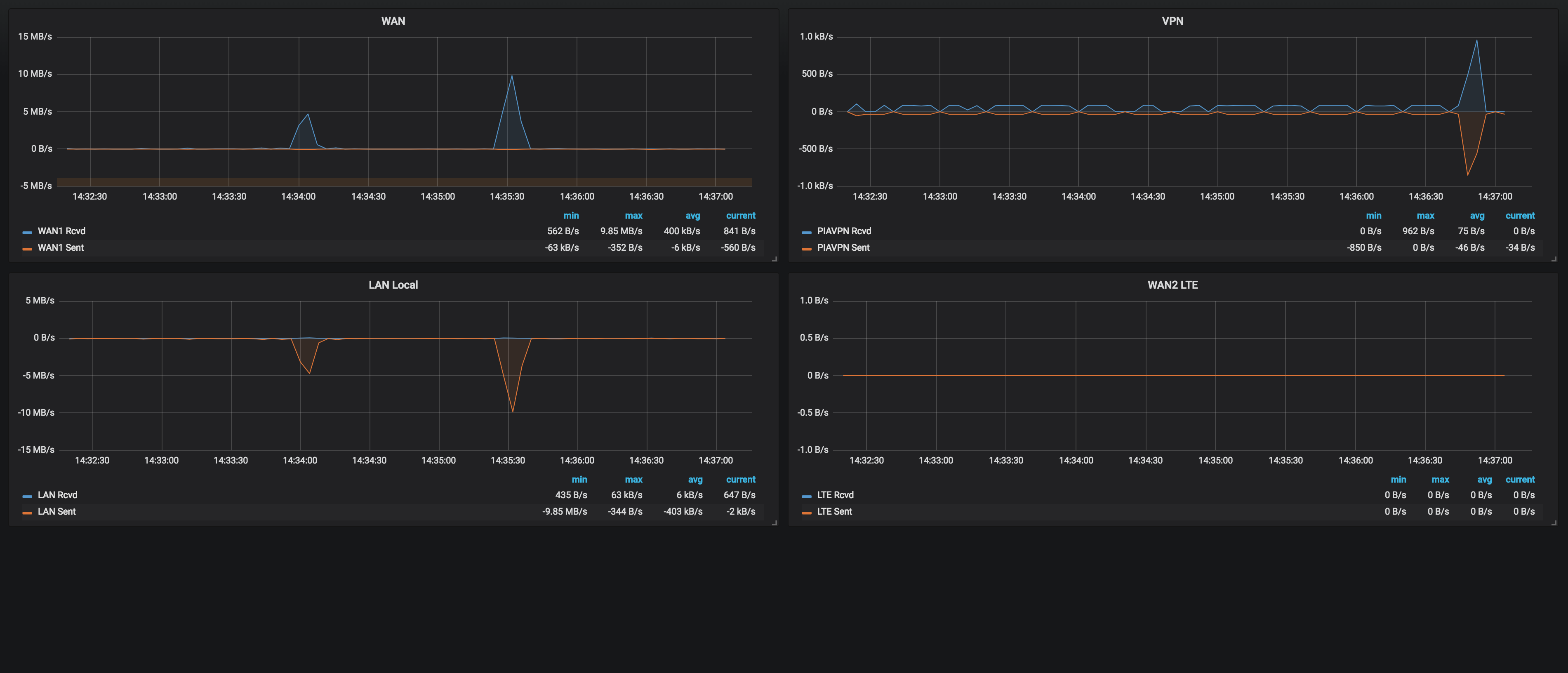Sort WAN2 LTE legend by current column

(1520, 480)
